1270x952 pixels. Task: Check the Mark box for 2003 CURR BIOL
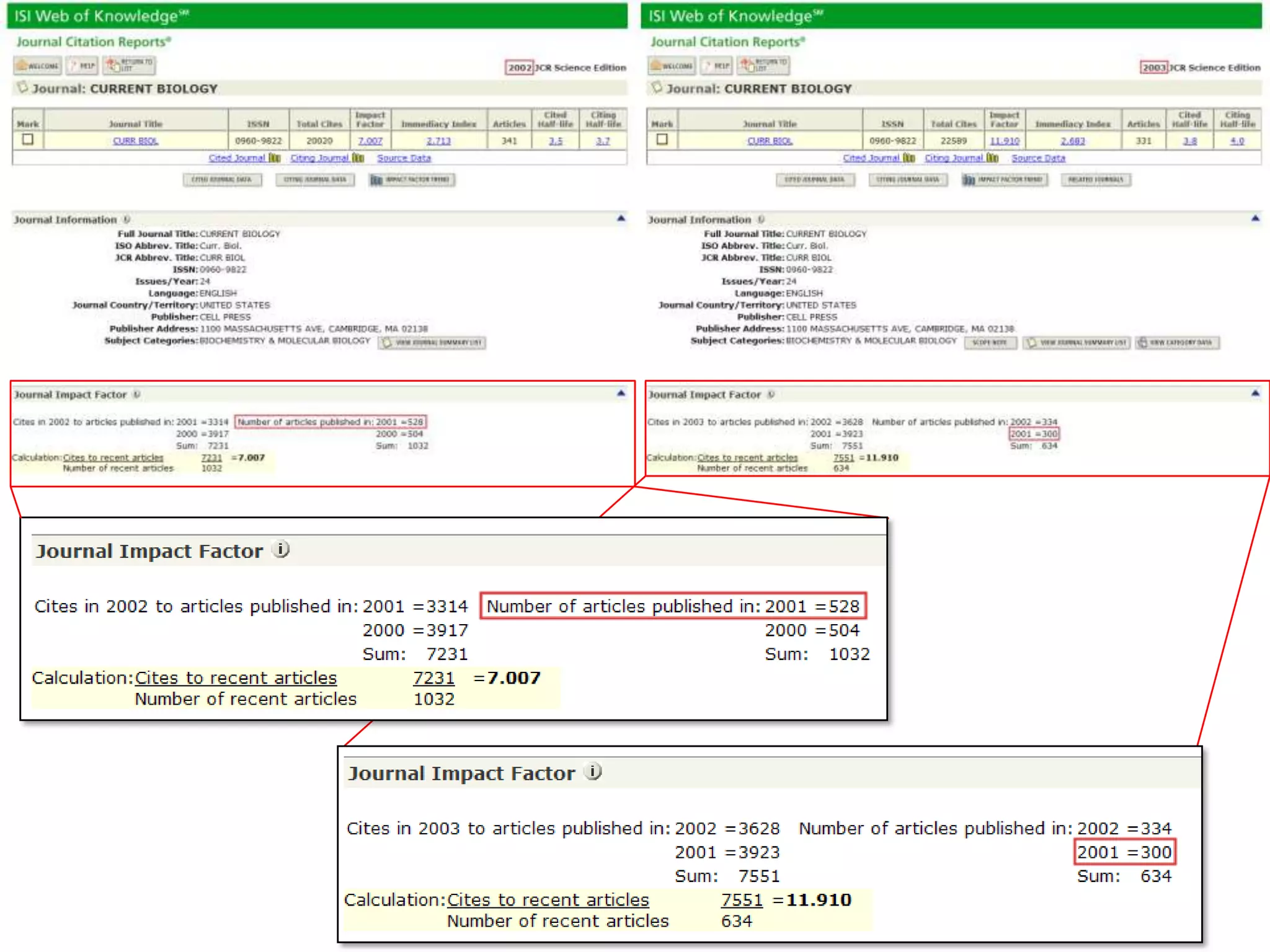pyautogui.click(x=662, y=140)
